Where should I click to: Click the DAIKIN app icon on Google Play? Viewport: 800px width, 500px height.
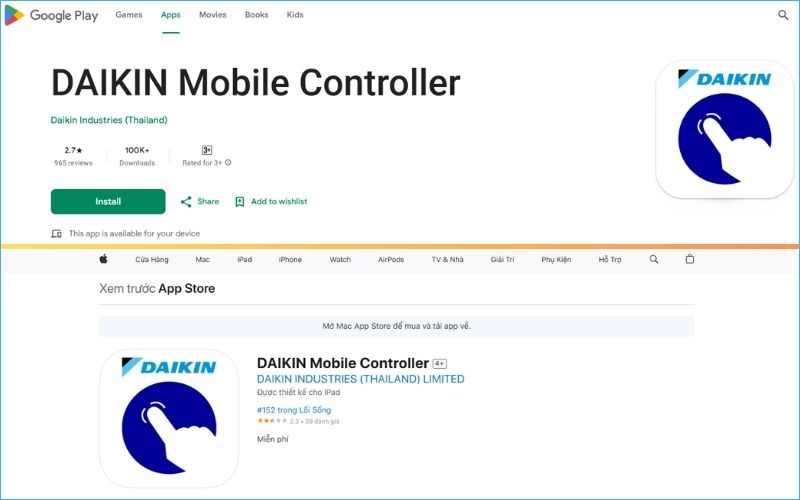[724, 129]
